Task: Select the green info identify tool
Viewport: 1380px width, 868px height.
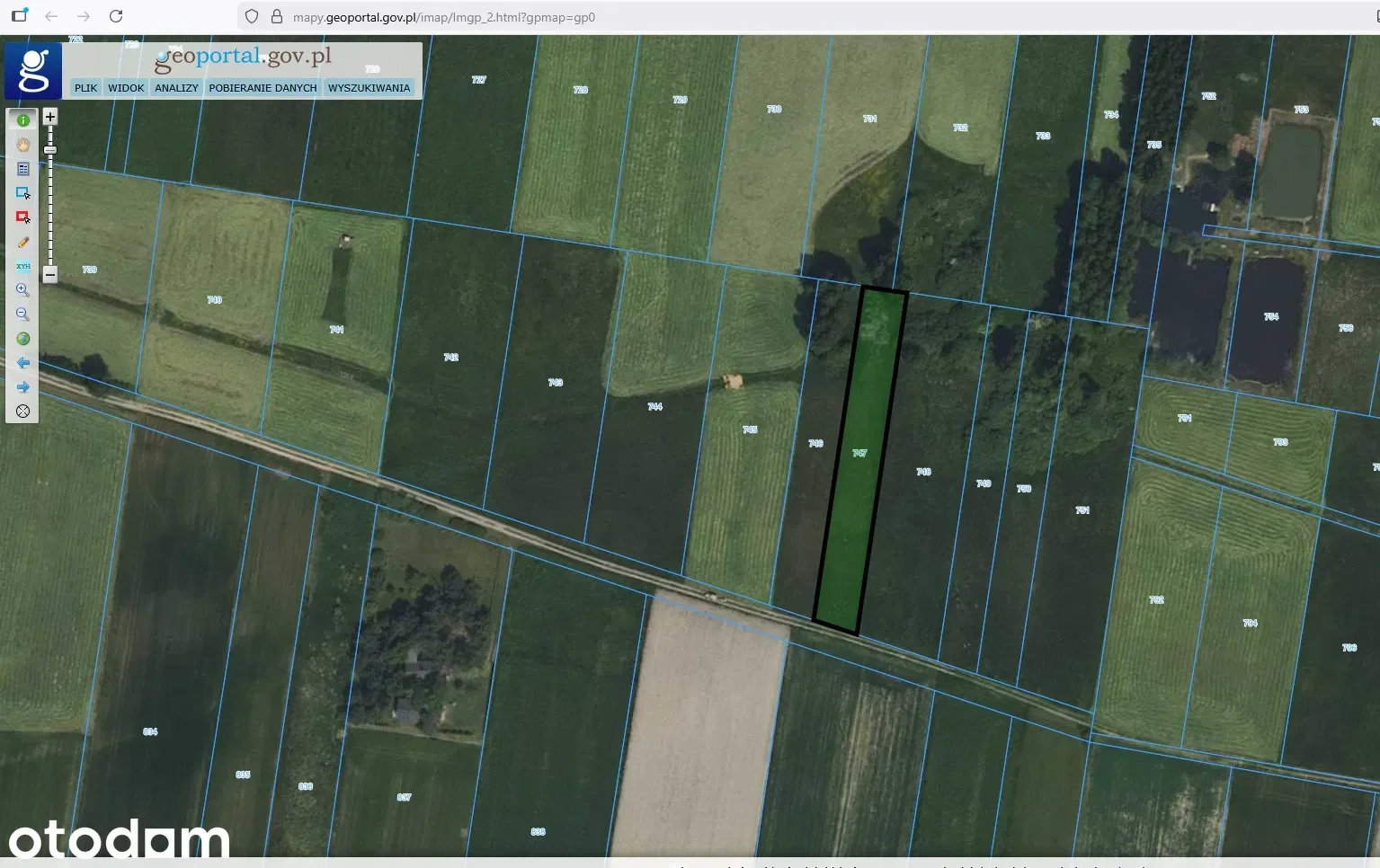Action: pyautogui.click(x=23, y=120)
